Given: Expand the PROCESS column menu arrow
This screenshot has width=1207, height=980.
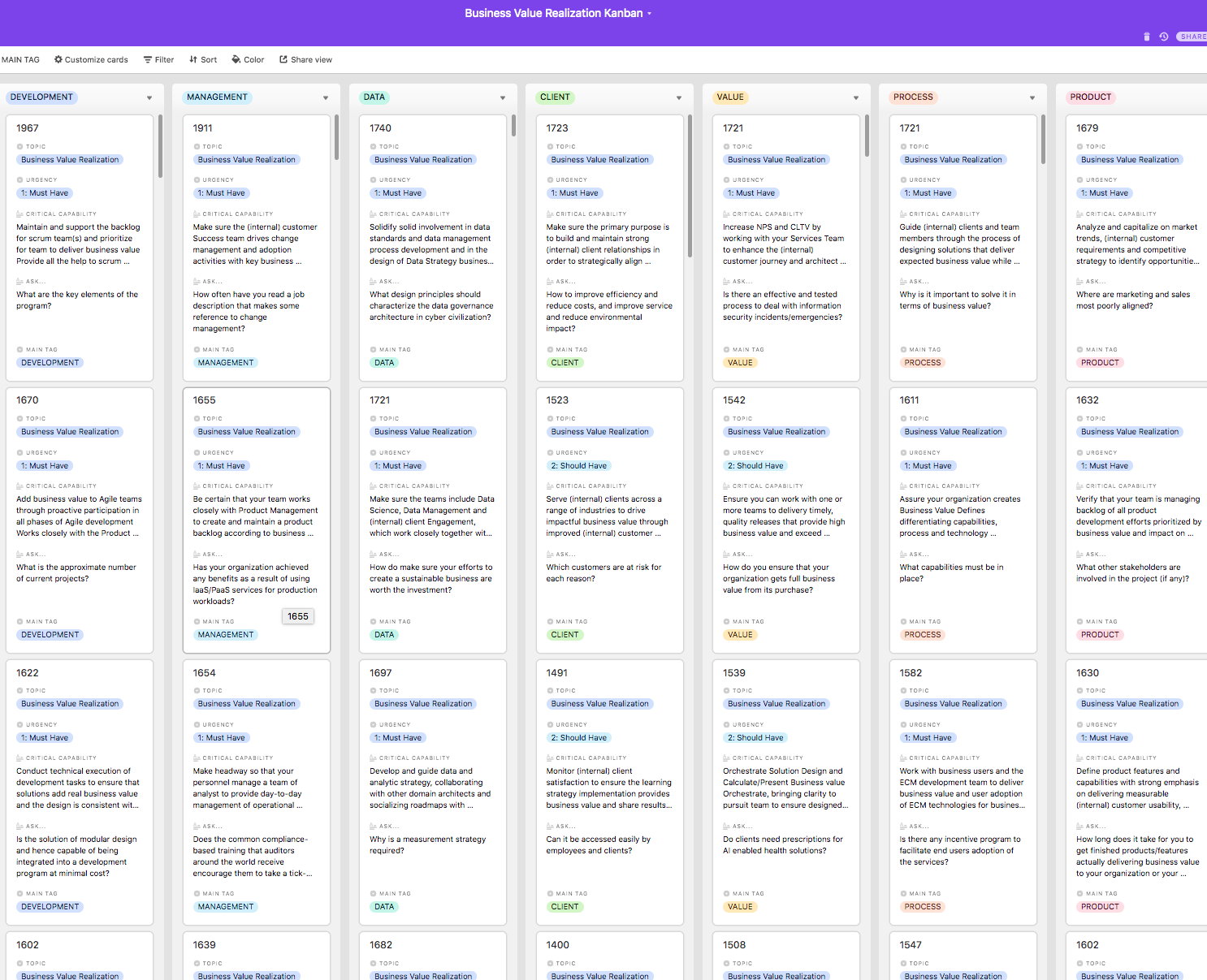Looking at the screenshot, I should [x=1032, y=97].
